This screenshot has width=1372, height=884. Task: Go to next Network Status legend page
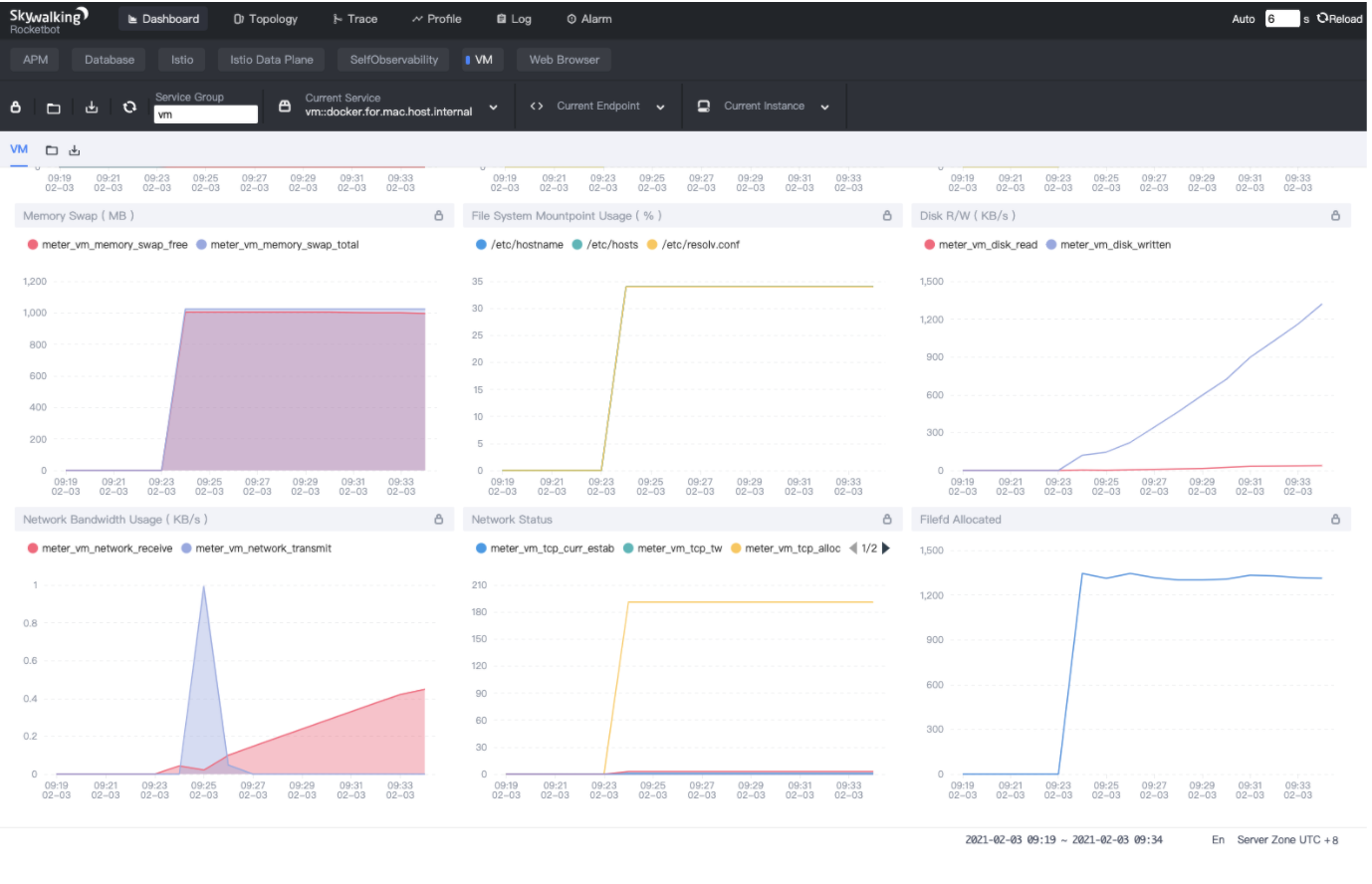(886, 549)
